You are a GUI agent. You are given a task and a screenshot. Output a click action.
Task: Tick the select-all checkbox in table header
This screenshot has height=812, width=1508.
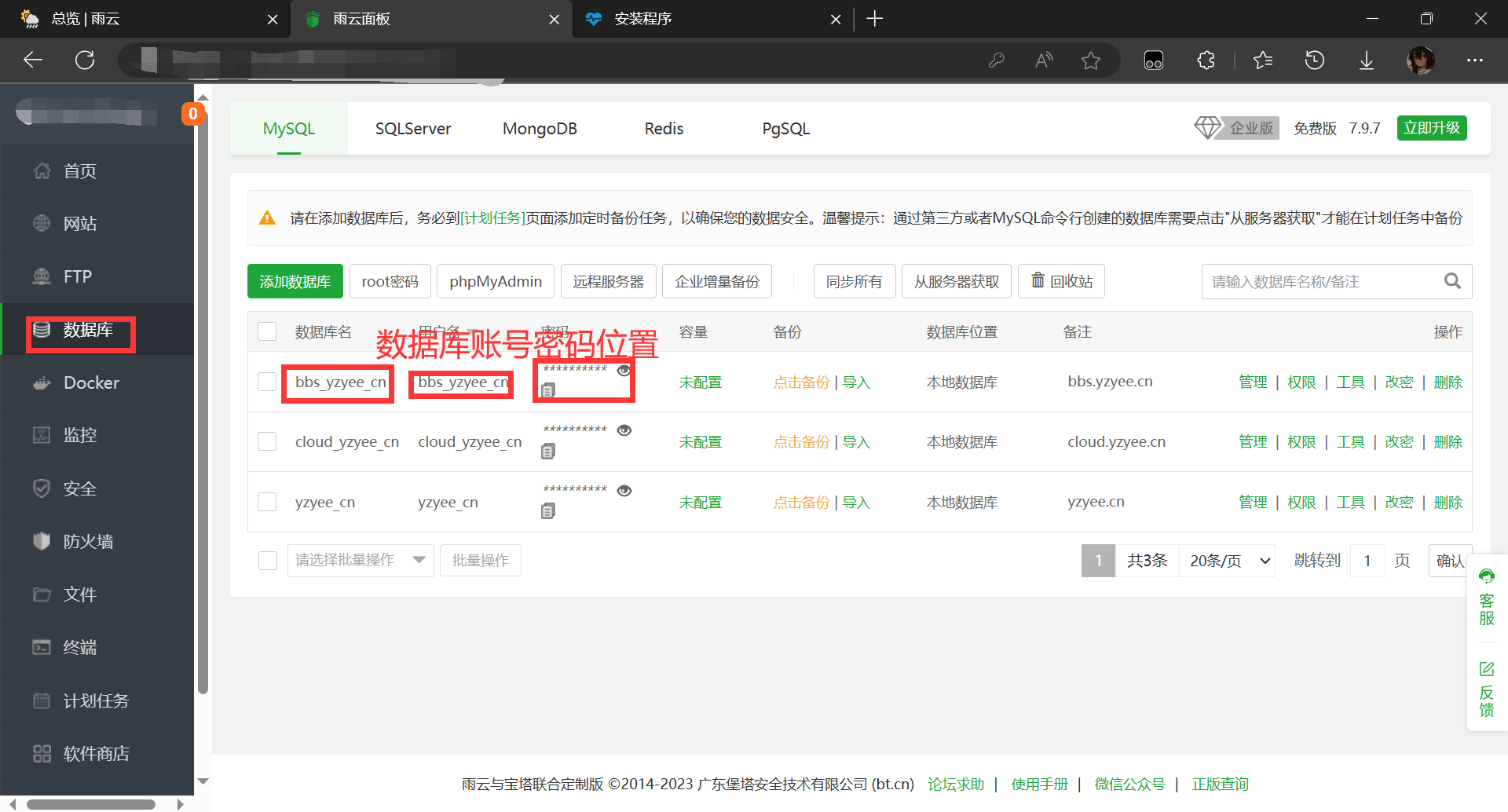point(267,331)
